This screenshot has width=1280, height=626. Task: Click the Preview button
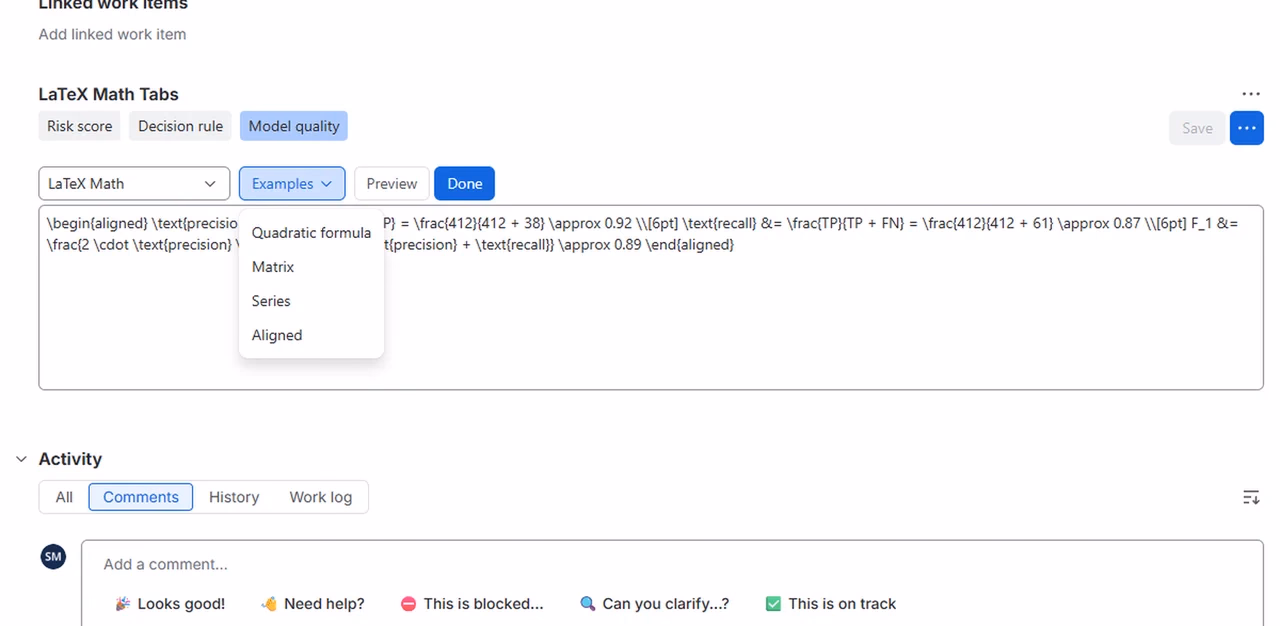pyautogui.click(x=392, y=184)
